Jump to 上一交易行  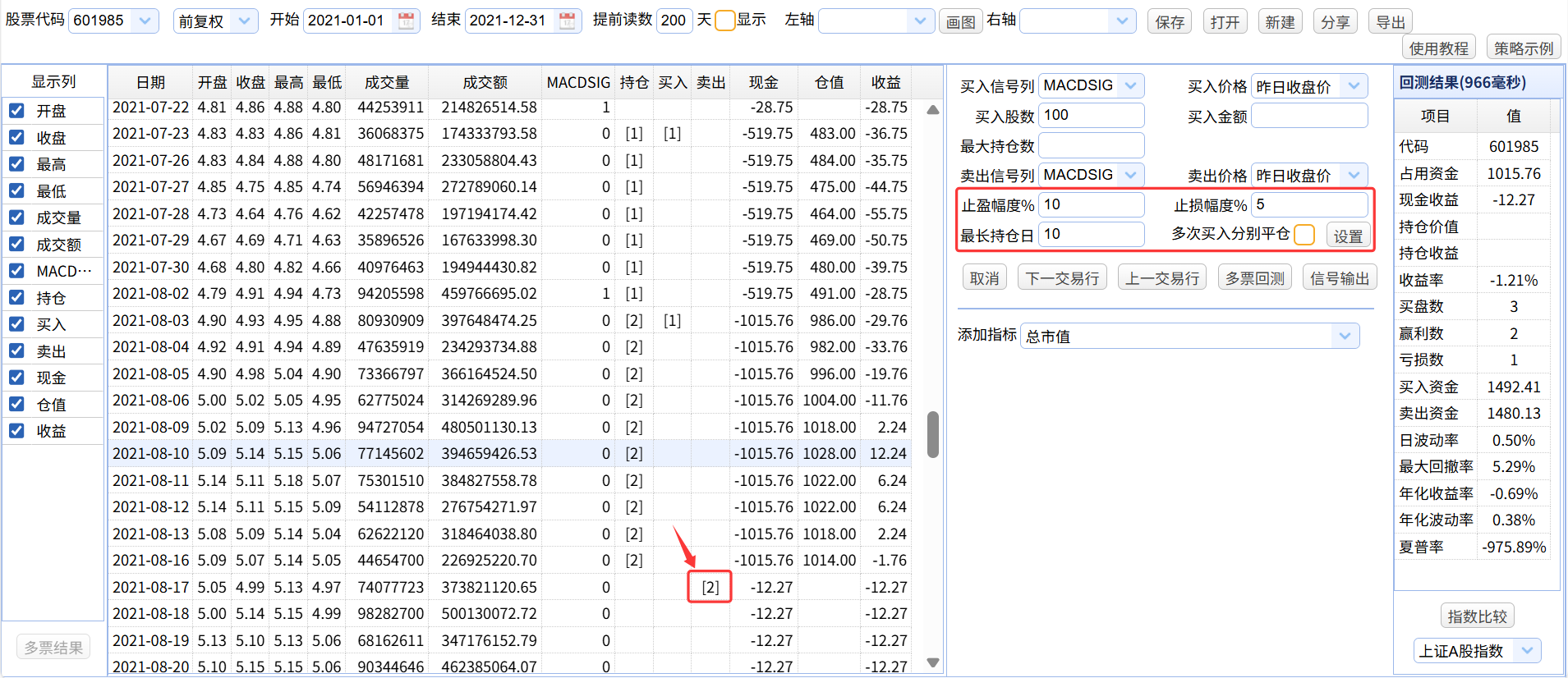[x=1162, y=278]
